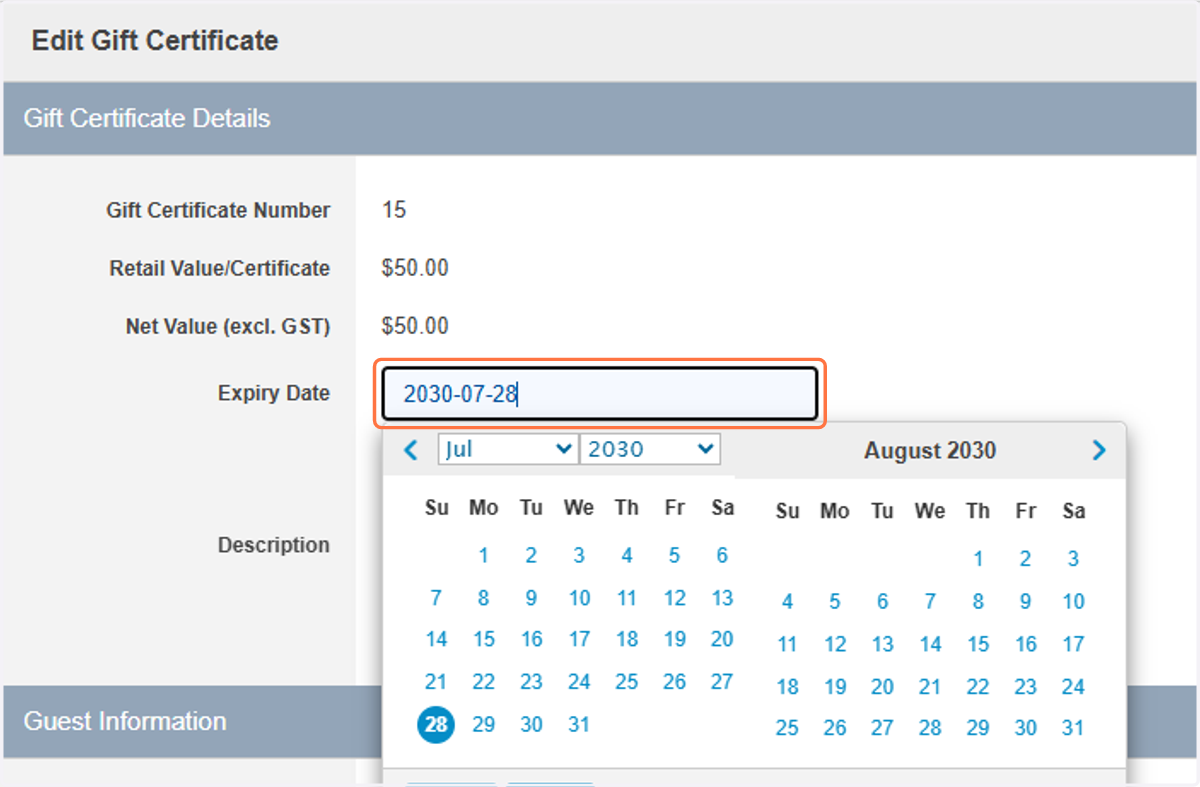This screenshot has height=787, width=1200.
Task: Select August 31 in the right calendar
Action: tap(1073, 728)
